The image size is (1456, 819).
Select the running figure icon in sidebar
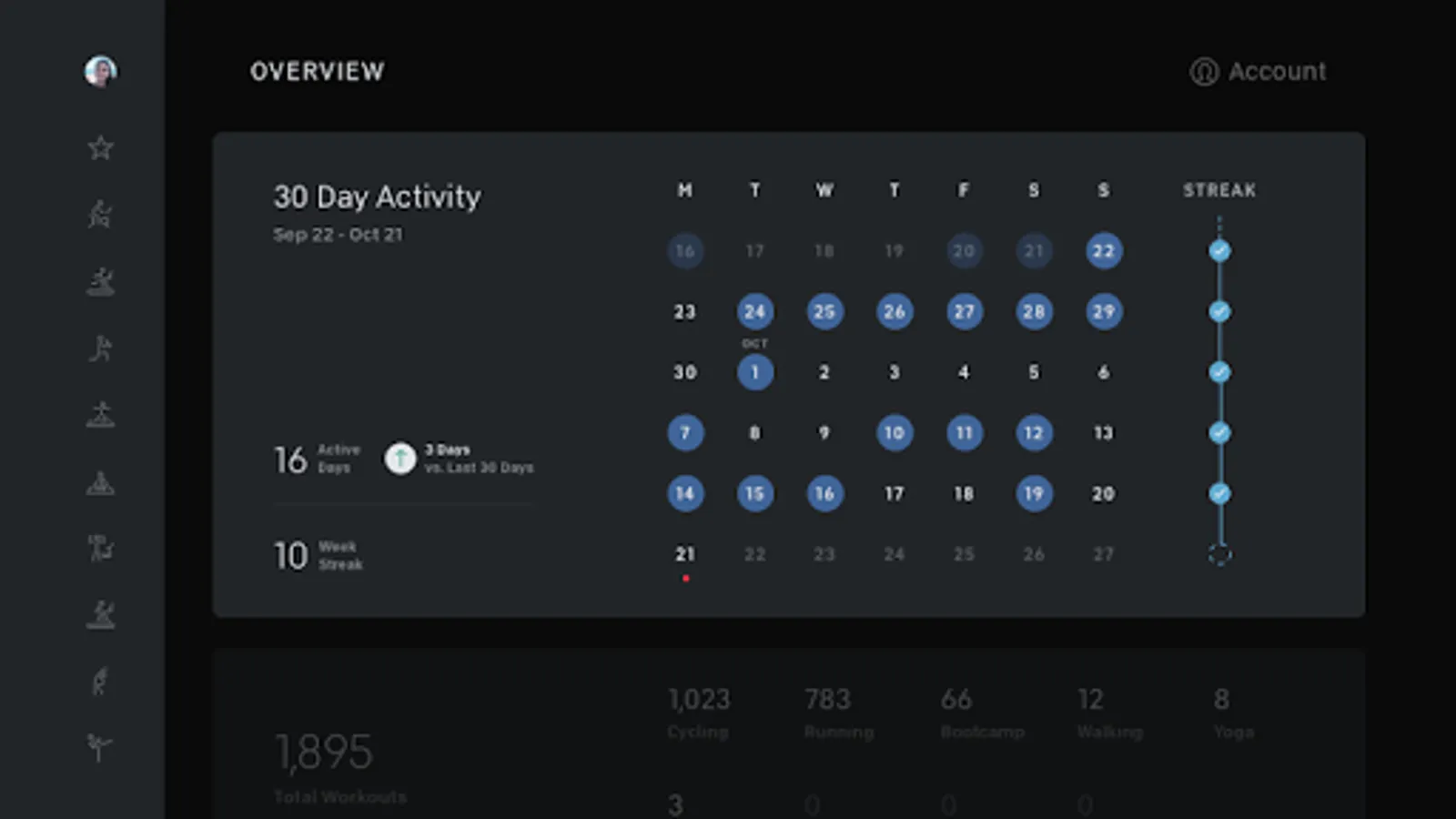pyautogui.click(x=100, y=349)
